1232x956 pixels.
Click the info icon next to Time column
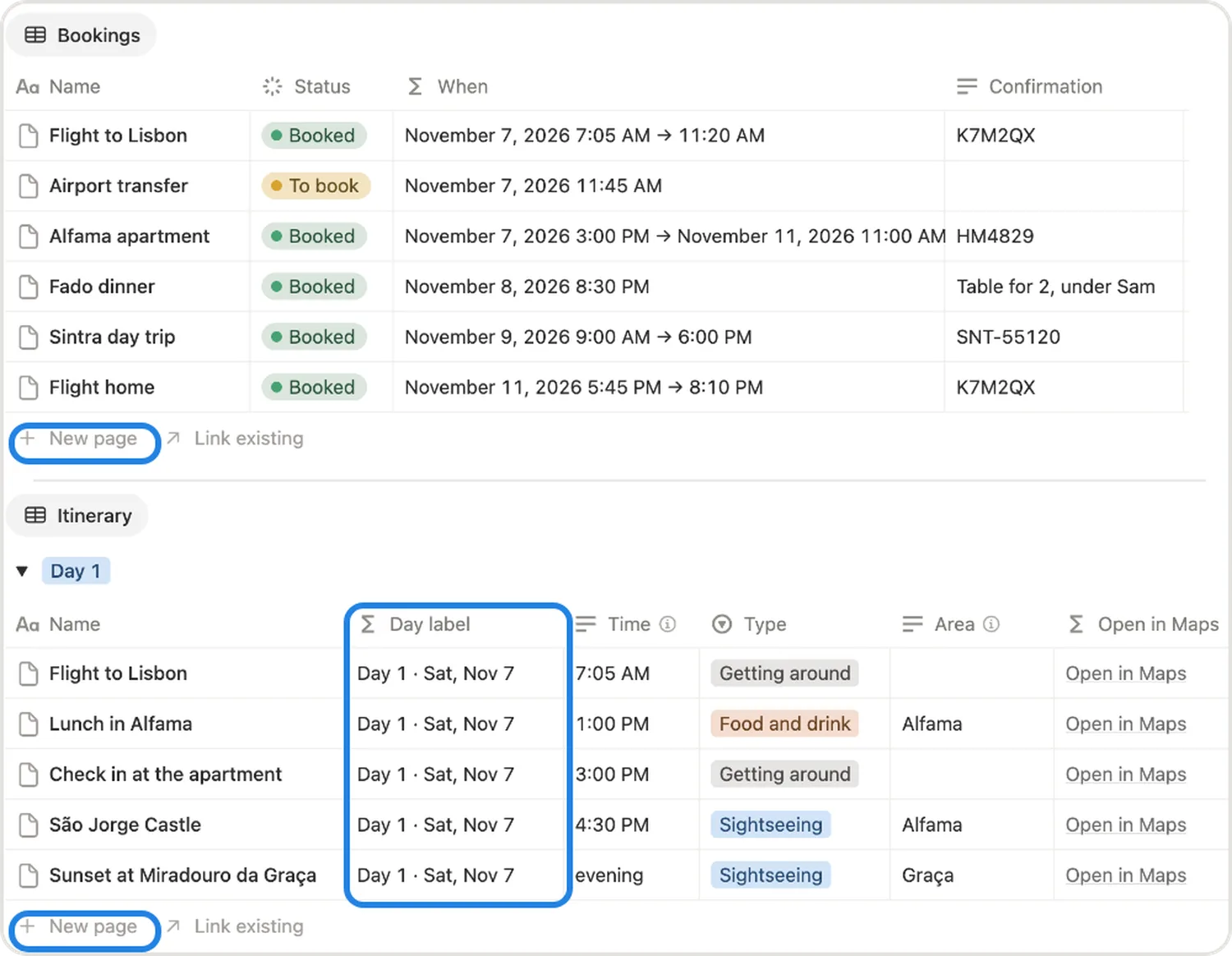pos(668,624)
